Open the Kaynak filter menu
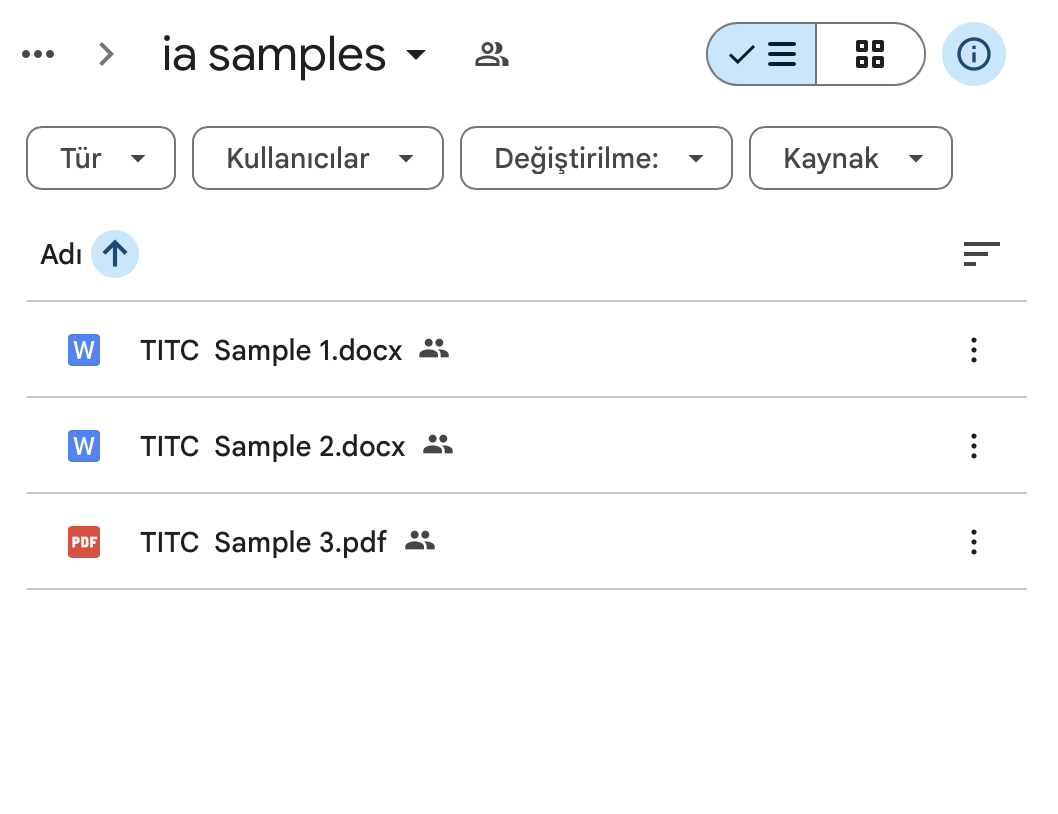Viewport: 1058px width, 814px height. pyautogui.click(x=850, y=158)
